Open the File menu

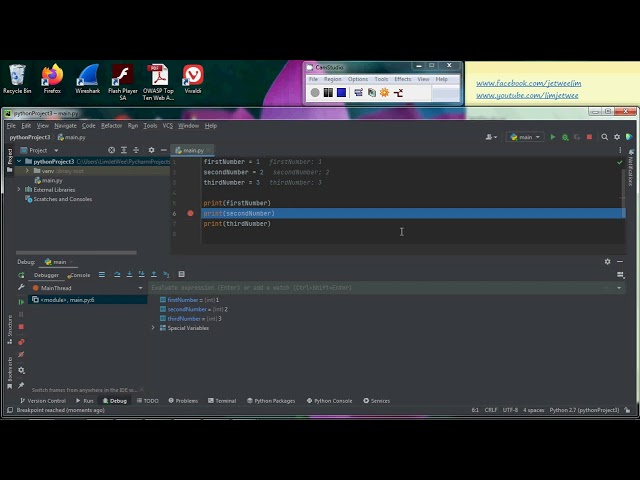(x=11, y=126)
